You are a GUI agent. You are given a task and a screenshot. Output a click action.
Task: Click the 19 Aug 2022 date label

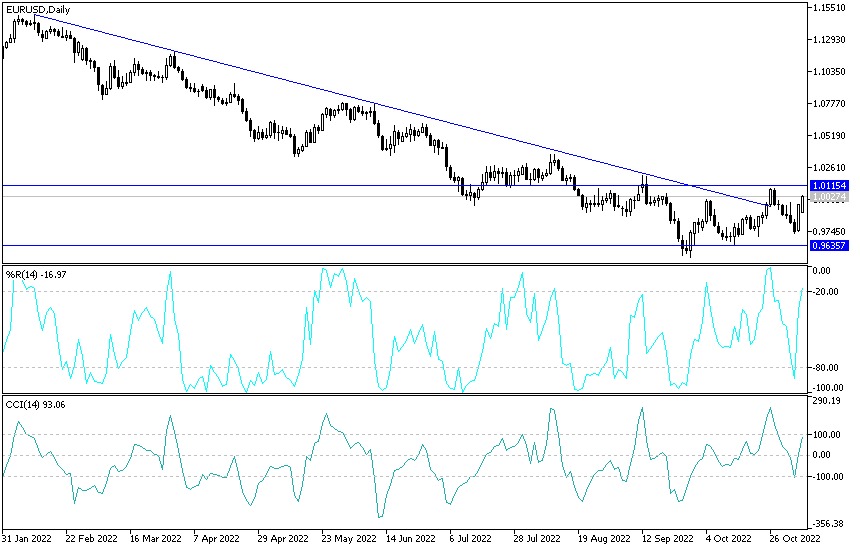pyautogui.click(x=604, y=538)
